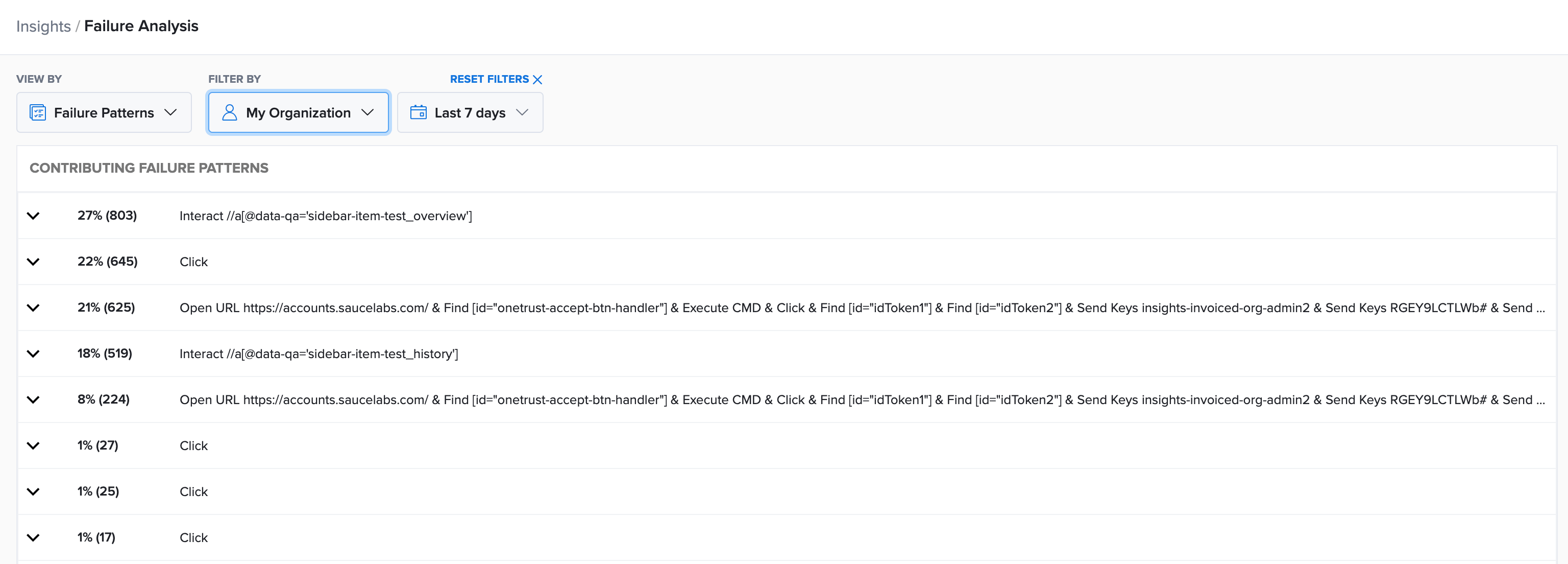This screenshot has height=564, width=1568.
Task: Open the My Organization filter dropdown
Action: click(x=298, y=113)
